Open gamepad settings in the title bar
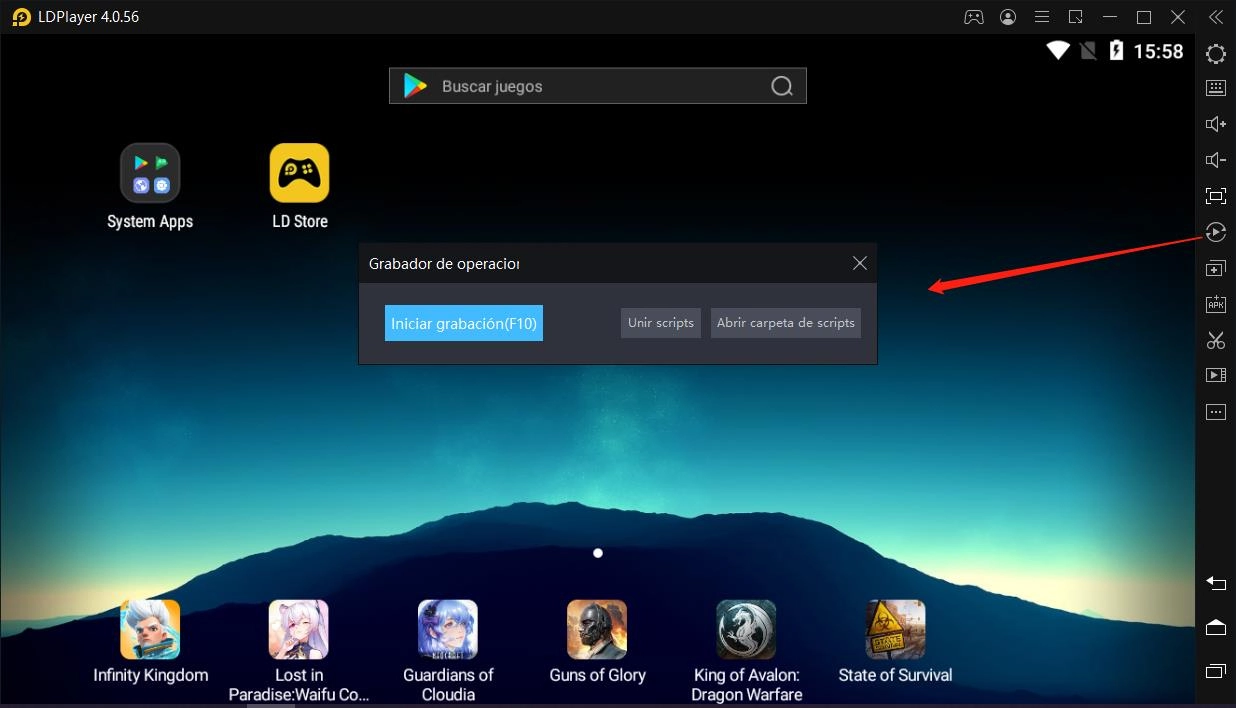 pos(973,17)
